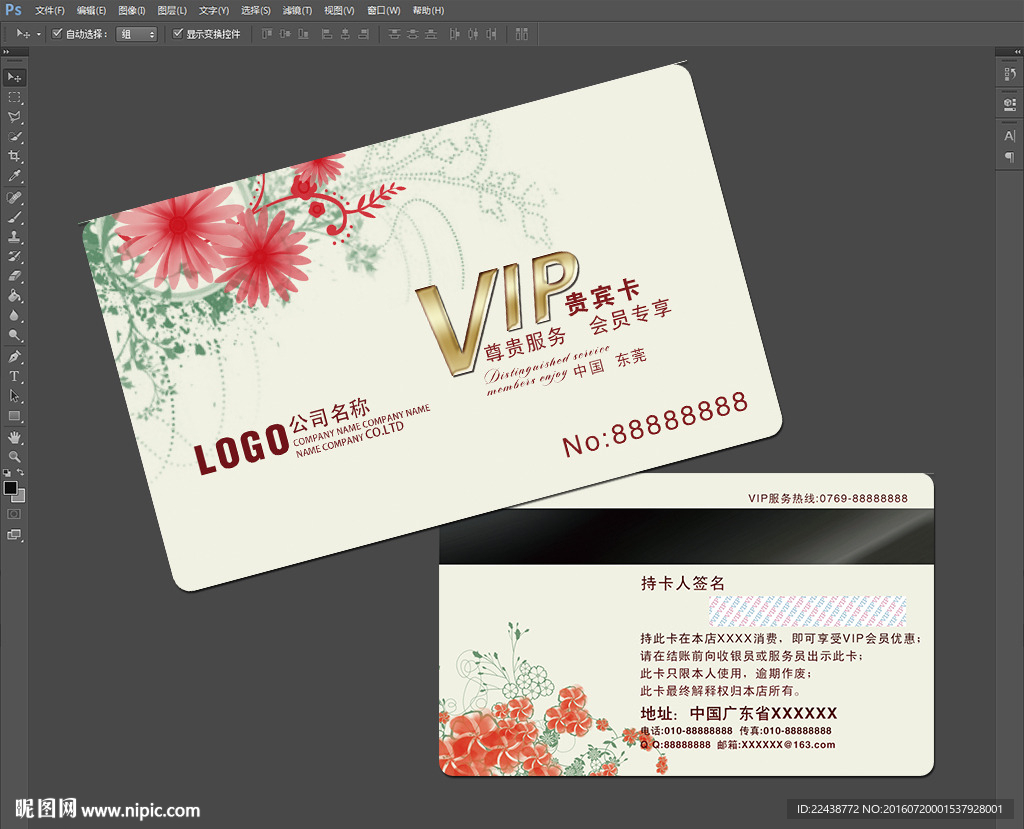Select the Brush tool
Viewport: 1024px width, 829px height.
[x=14, y=217]
